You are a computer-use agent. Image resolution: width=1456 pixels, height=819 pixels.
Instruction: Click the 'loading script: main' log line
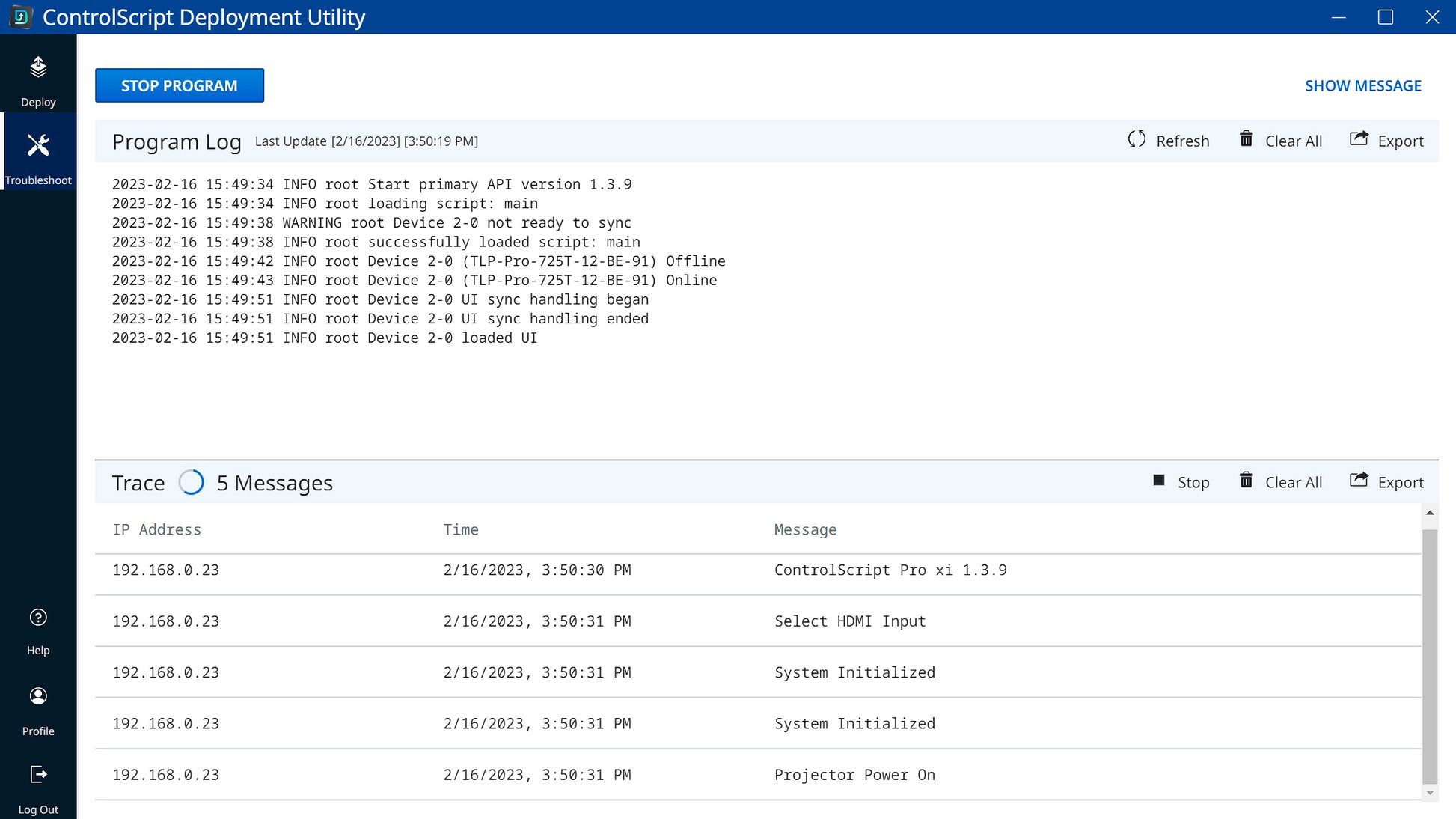325,204
